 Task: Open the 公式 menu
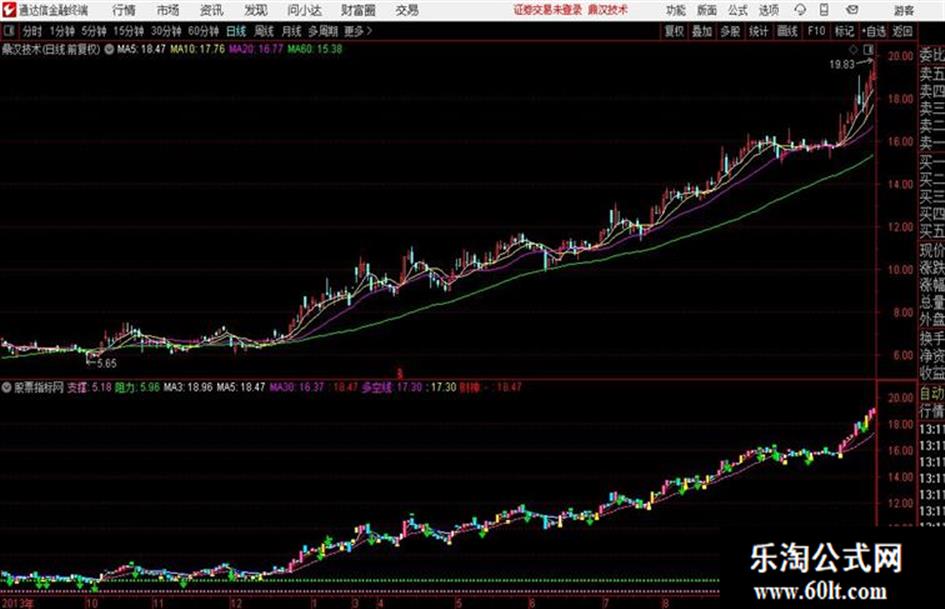tap(738, 10)
